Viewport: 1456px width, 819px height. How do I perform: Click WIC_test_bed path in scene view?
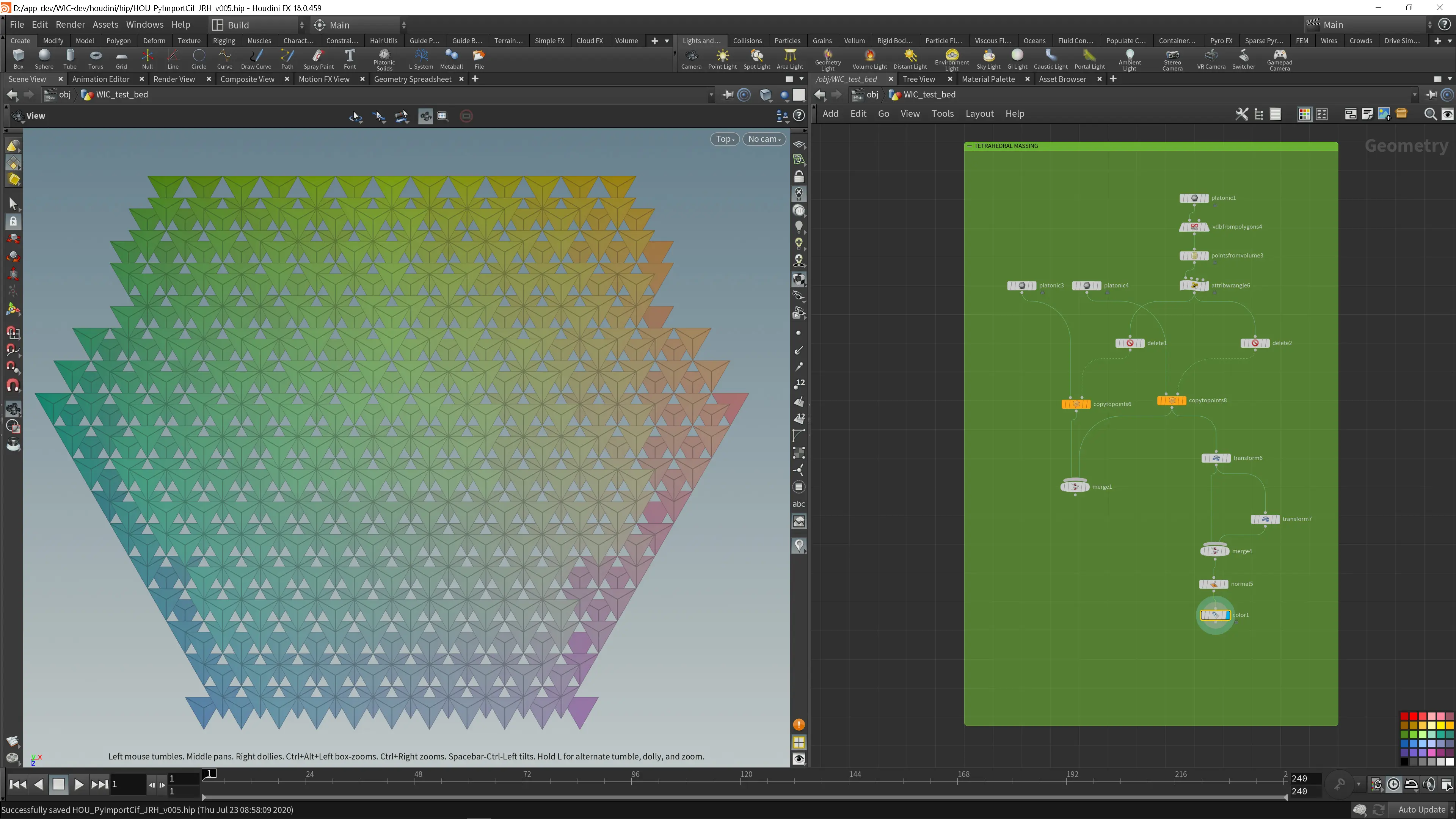tap(115, 94)
